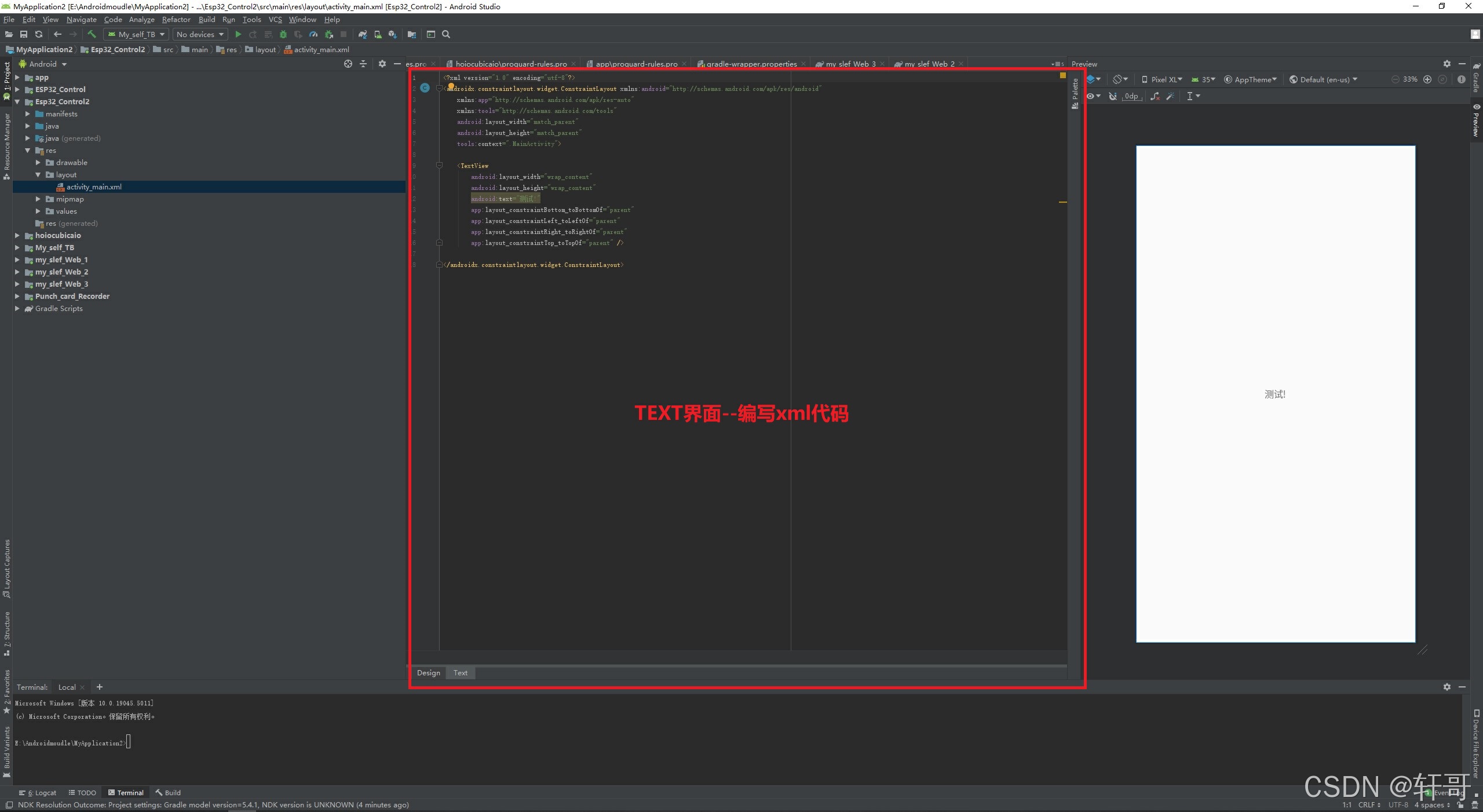Viewport: 1483px width, 812px height.
Task: Open the My_self_TB run configuration dropdown
Action: coord(136,34)
